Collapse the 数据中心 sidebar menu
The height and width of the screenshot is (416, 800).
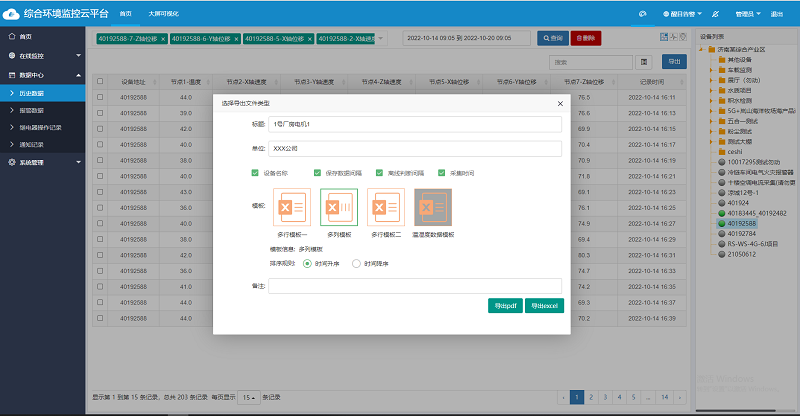(40, 74)
